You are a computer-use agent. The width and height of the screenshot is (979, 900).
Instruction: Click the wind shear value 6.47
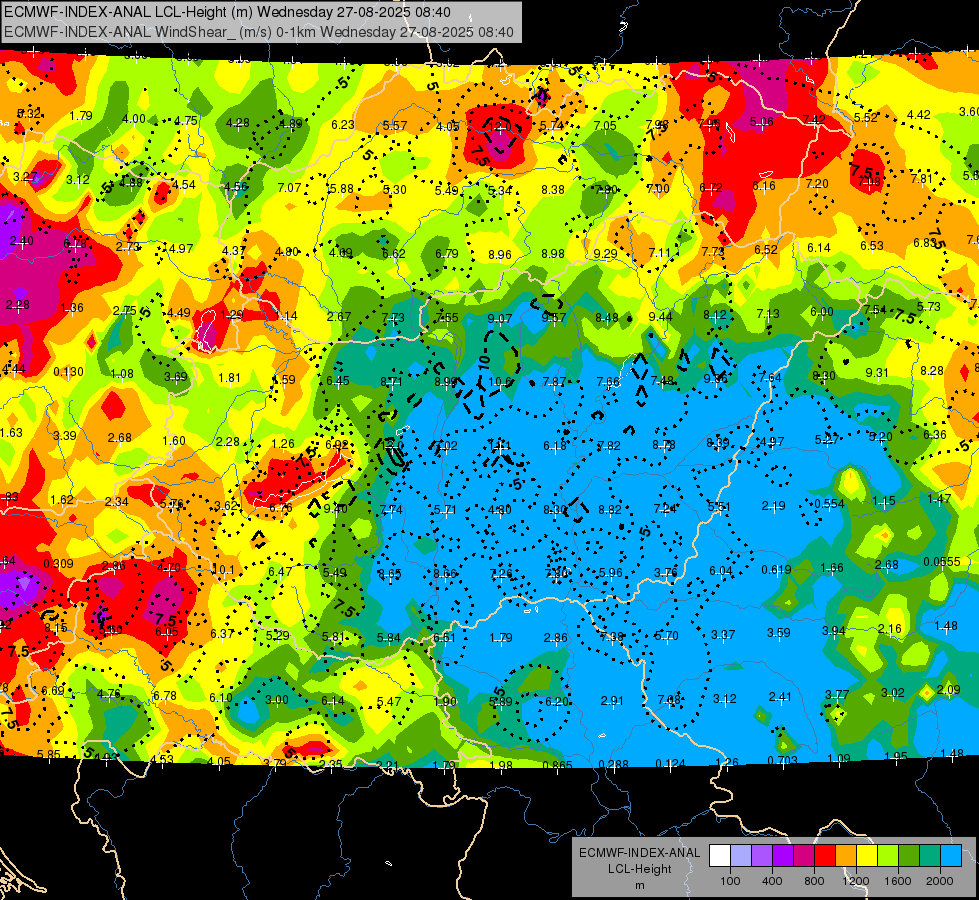pos(280,571)
